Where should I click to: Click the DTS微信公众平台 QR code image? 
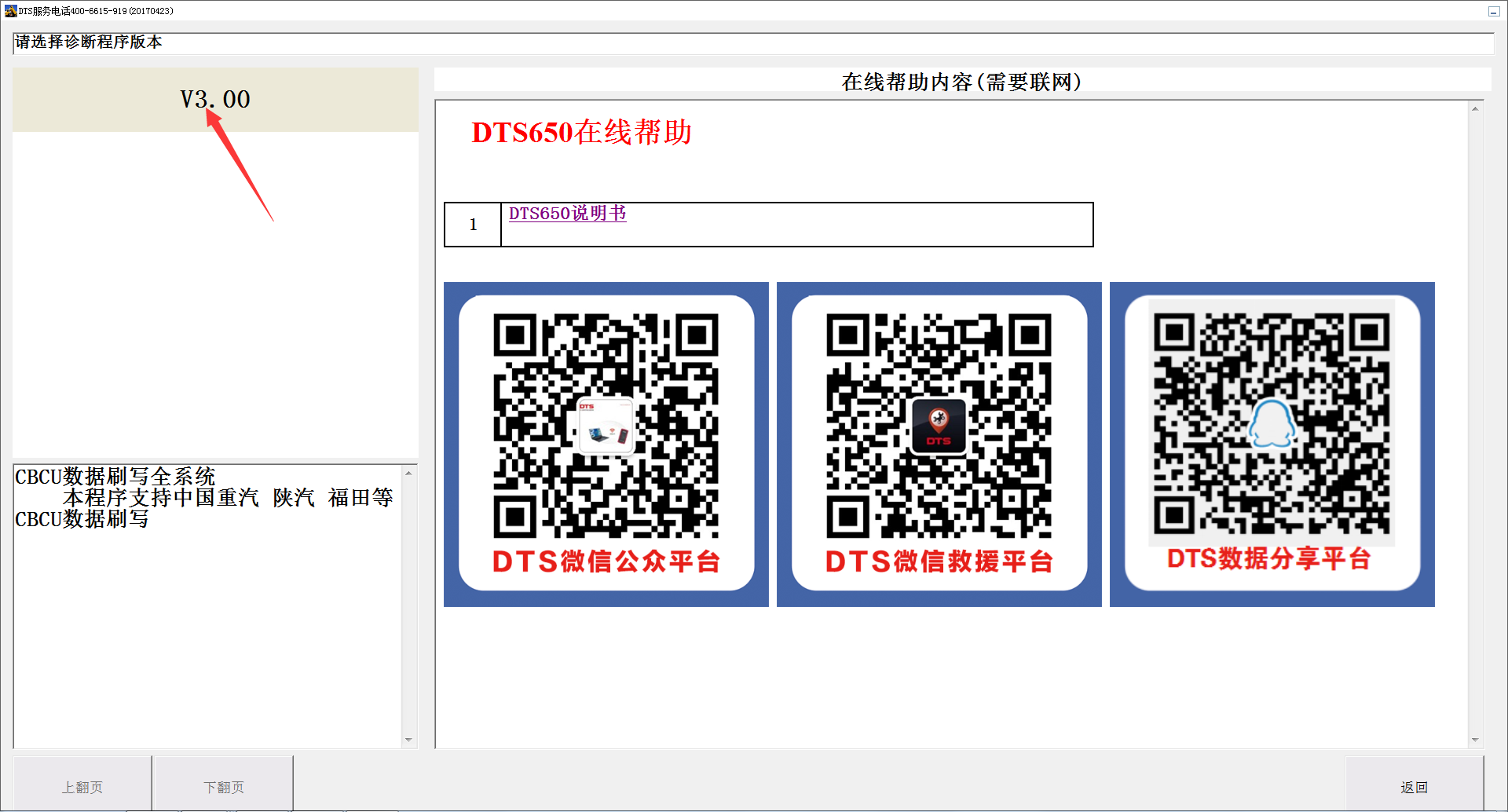click(606, 444)
